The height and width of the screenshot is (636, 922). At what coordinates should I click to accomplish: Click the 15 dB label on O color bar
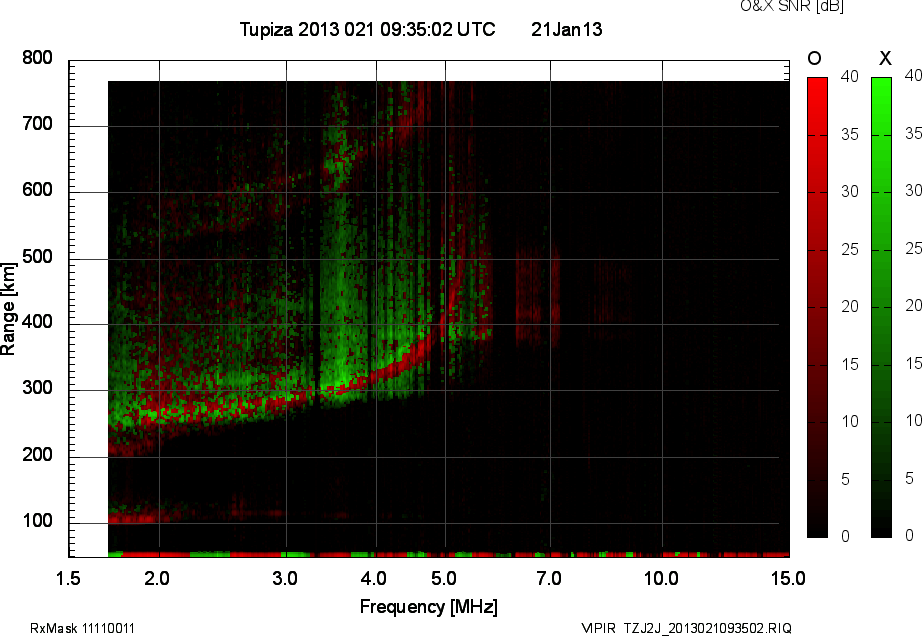pos(850,364)
